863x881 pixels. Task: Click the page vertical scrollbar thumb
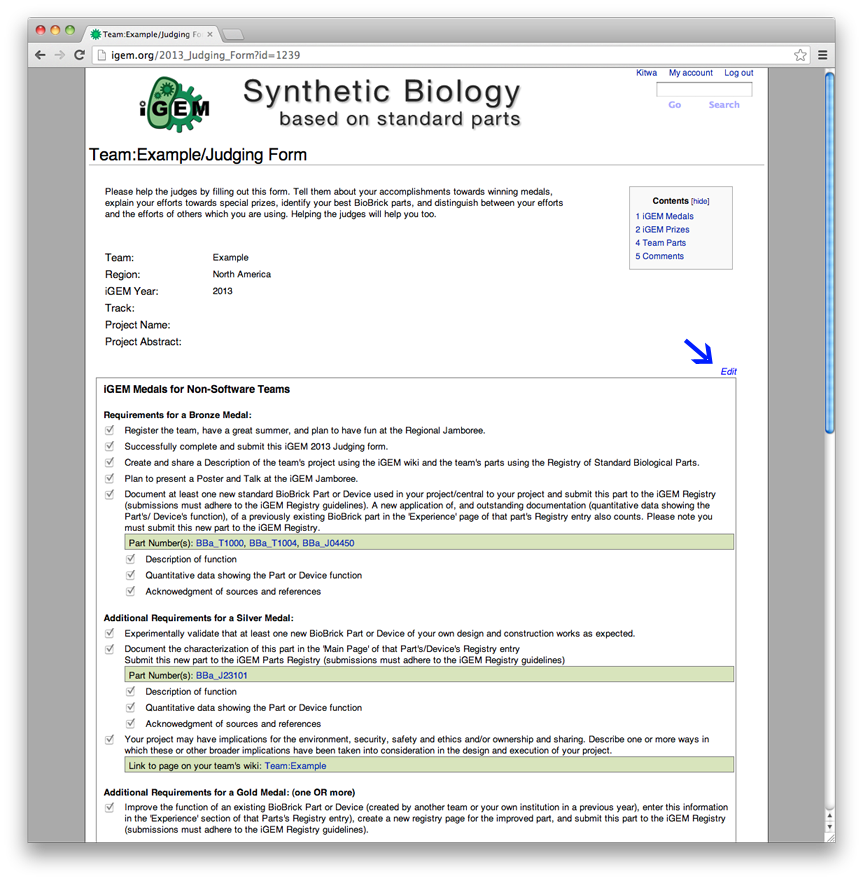point(829,253)
